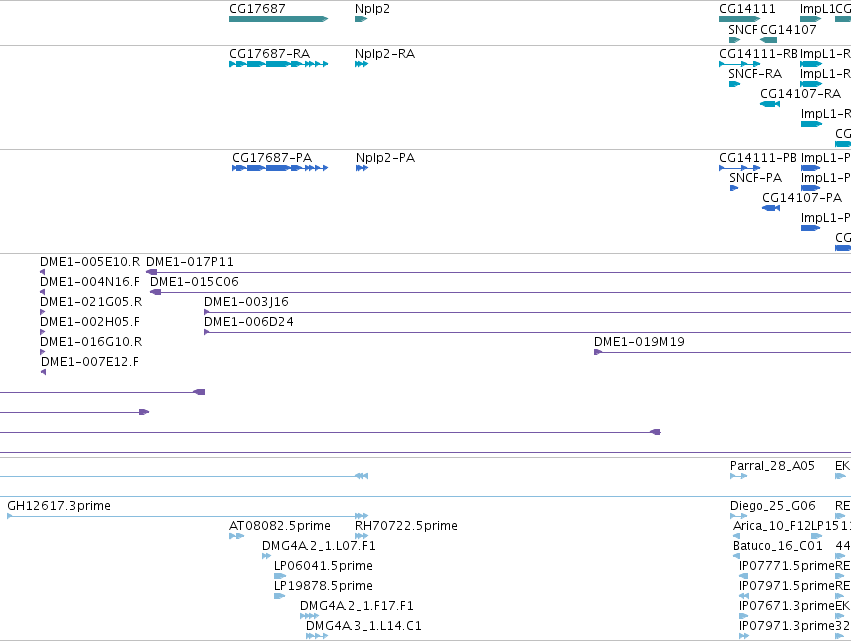Select the DME1-003J16 clone feature

pos(528,312)
